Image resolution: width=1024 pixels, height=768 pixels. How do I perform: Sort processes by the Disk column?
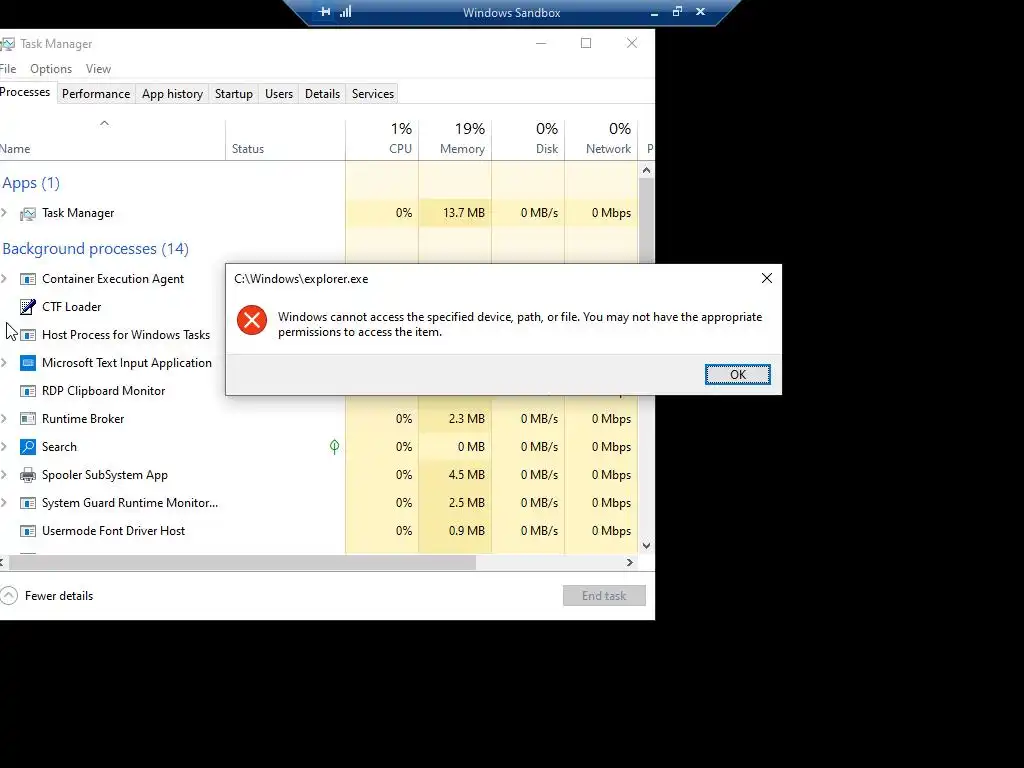[528, 139]
